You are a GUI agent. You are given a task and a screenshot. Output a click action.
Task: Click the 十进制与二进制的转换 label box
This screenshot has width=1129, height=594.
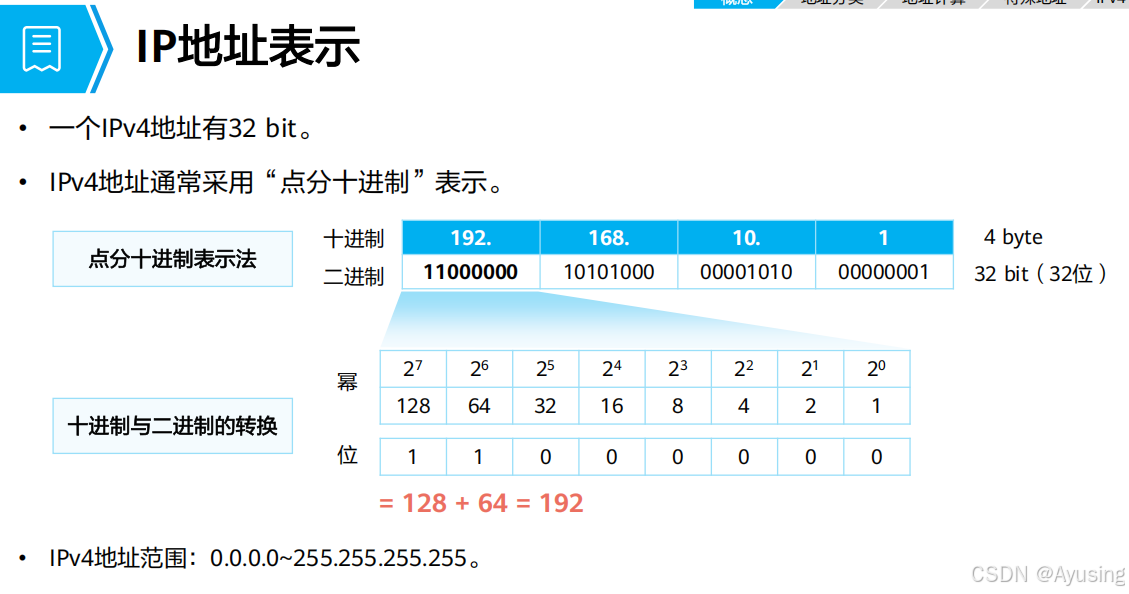(x=173, y=426)
